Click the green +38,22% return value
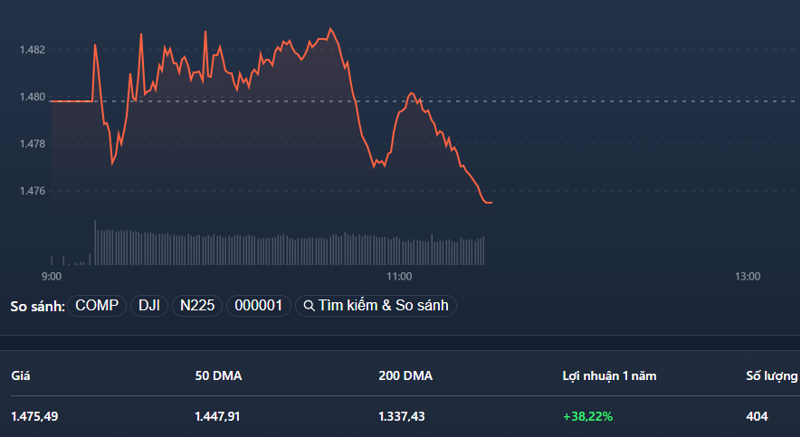 pos(588,416)
